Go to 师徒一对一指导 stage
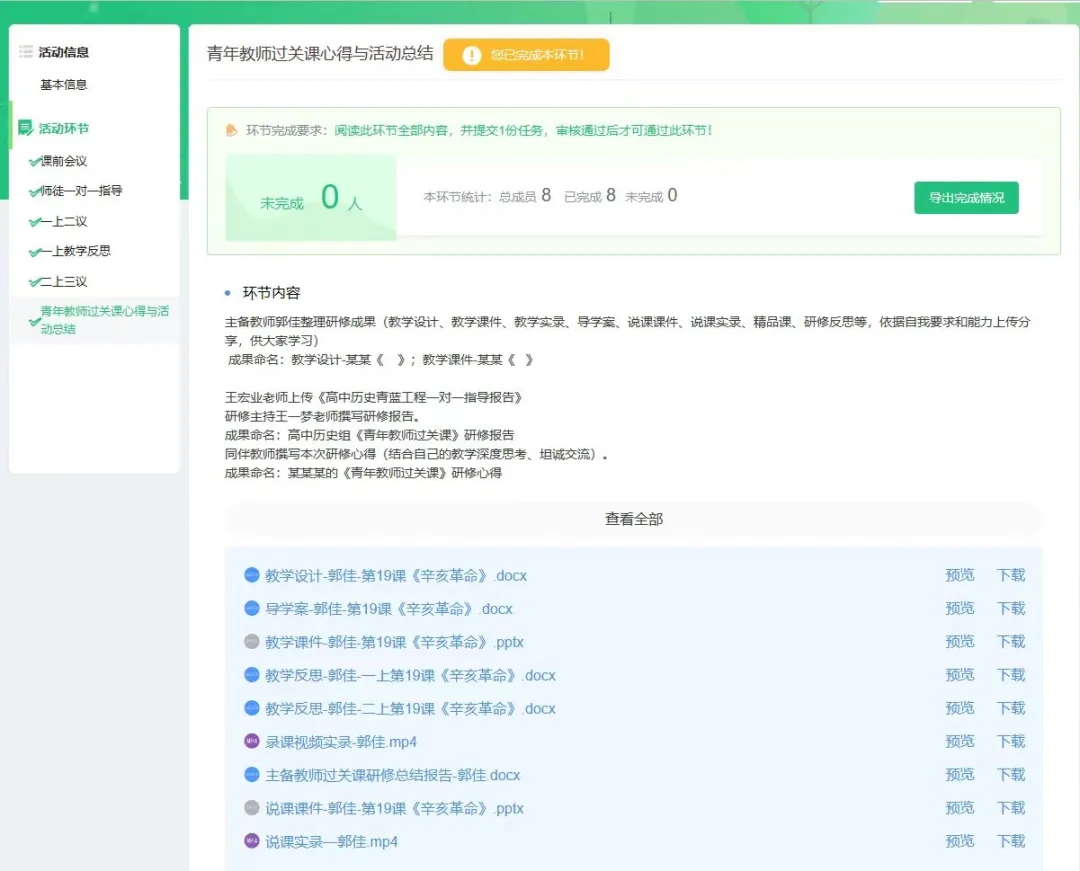The width and height of the screenshot is (1080, 871). (x=81, y=191)
